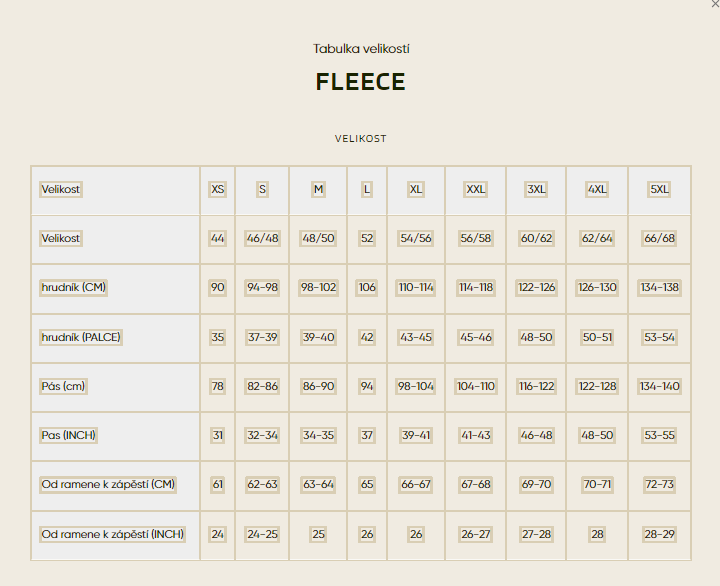The height and width of the screenshot is (586, 720).
Task: Select the 114-118 chest value for XXL
Action: point(476,287)
